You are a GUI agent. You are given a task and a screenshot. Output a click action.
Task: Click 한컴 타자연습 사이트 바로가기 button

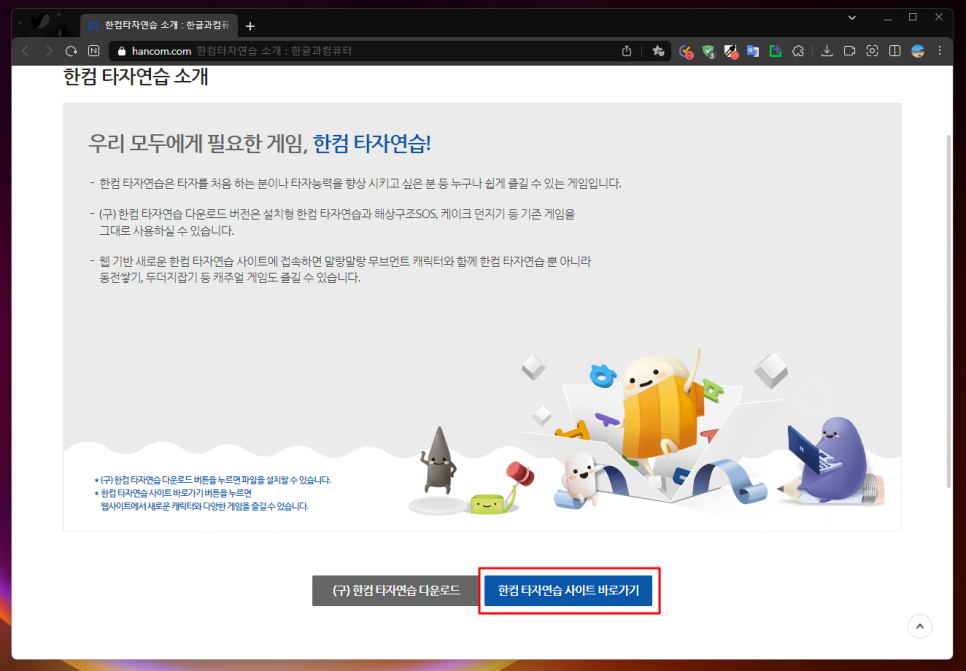[x=568, y=590]
